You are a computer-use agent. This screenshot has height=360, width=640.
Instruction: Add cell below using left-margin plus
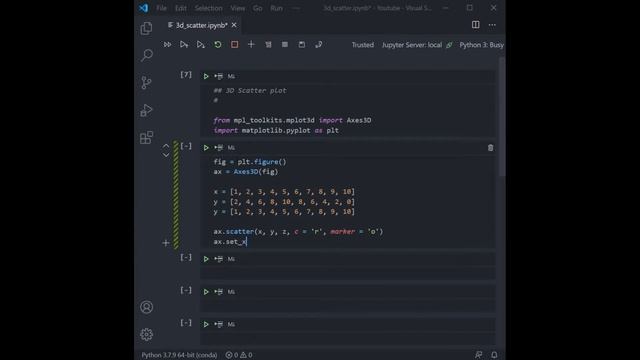click(166, 243)
